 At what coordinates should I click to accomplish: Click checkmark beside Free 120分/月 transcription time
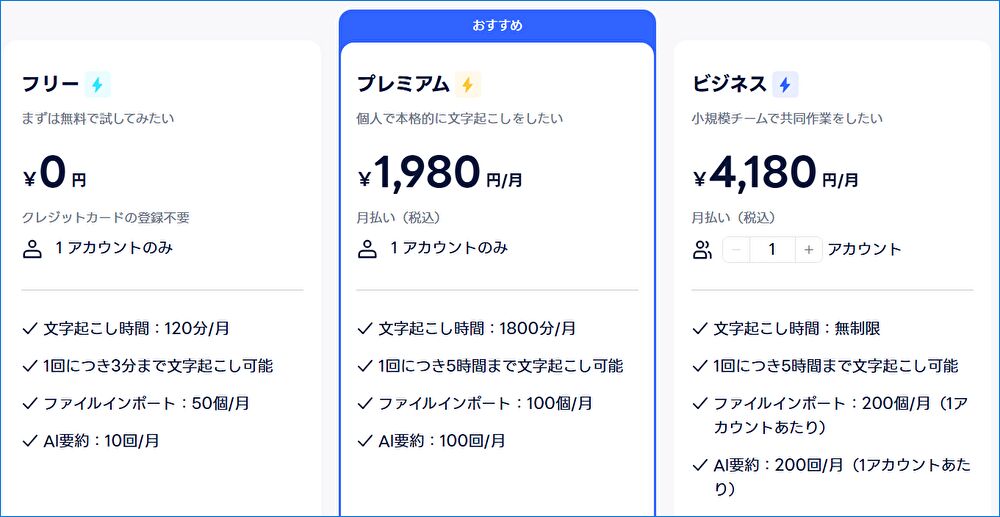(x=29, y=329)
